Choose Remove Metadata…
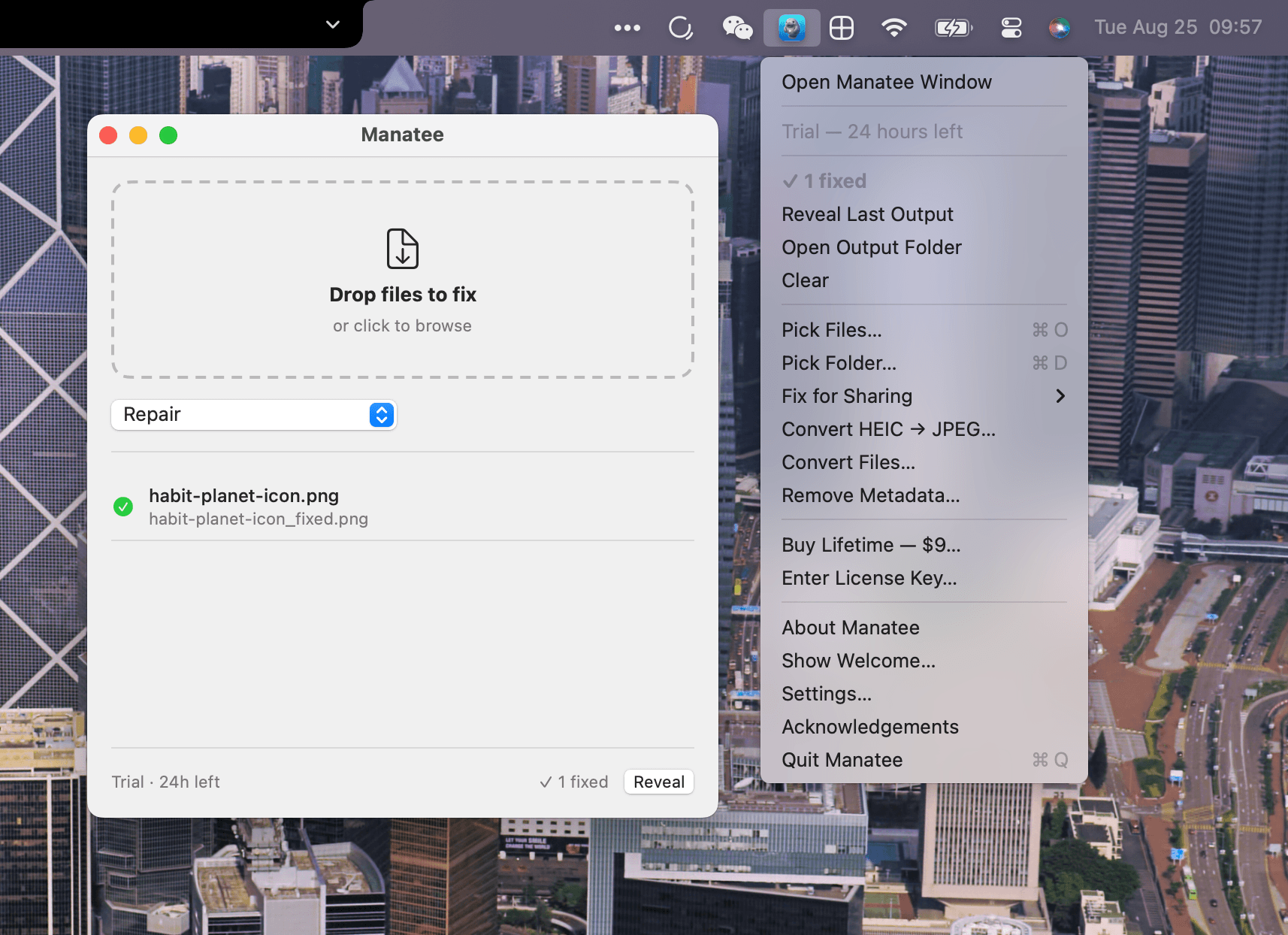The width and height of the screenshot is (1288, 935). click(x=924, y=495)
